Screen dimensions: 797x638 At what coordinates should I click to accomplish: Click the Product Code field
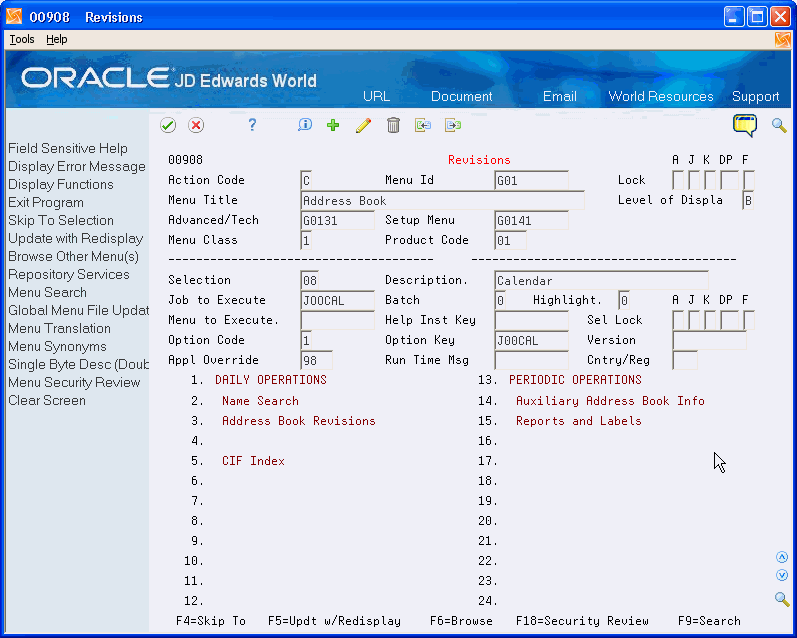(510, 240)
